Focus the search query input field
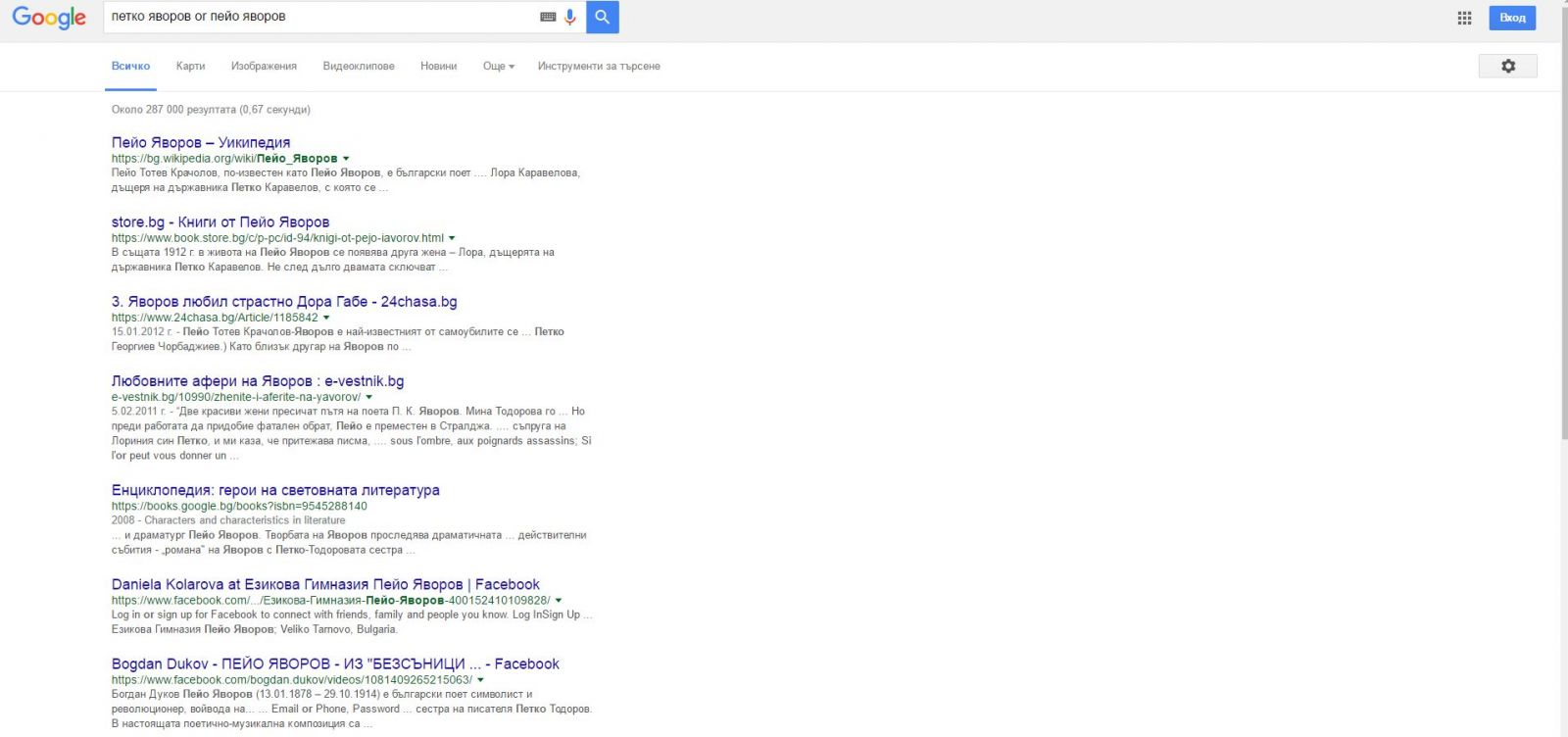 [321, 17]
